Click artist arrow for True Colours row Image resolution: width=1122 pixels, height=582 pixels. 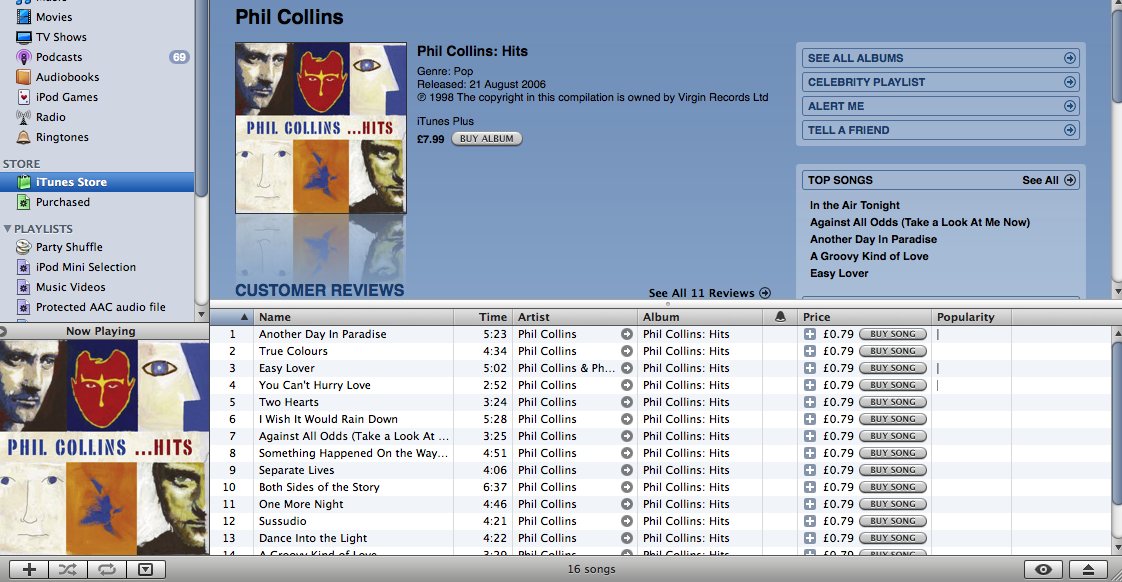tap(627, 351)
